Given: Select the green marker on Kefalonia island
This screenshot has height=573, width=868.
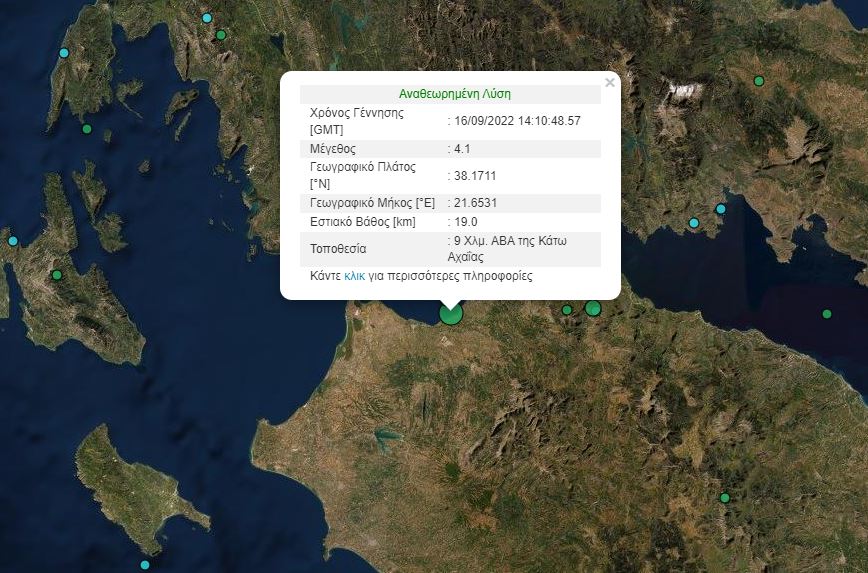Looking at the screenshot, I should click(56, 275).
